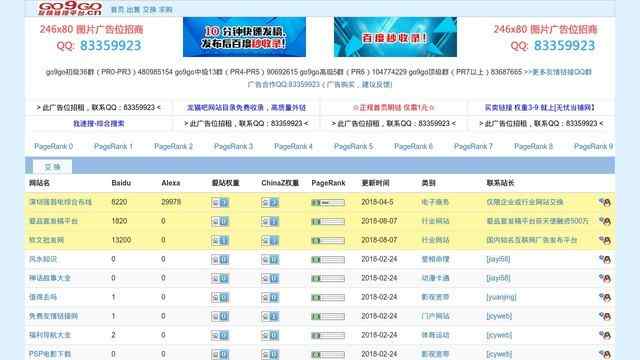
Task: Click ChinaZ权重 badge in 风水知识 row
Action: [270, 260]
